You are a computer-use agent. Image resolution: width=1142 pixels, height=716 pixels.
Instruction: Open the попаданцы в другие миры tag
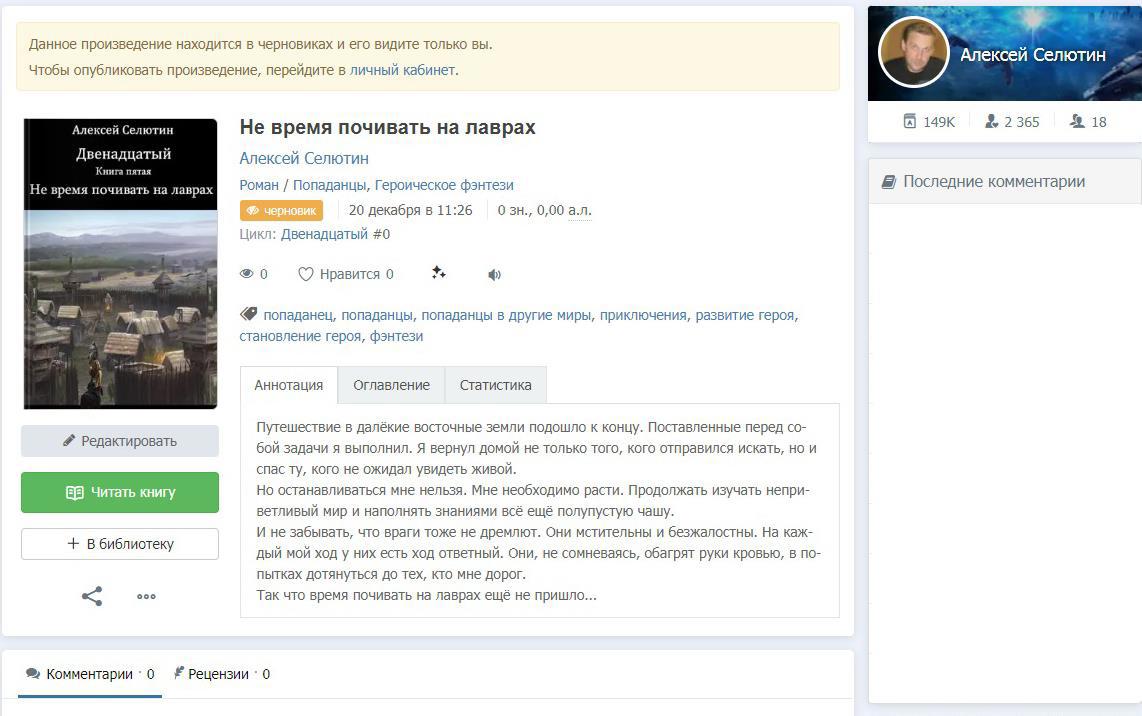click(506, 315)
